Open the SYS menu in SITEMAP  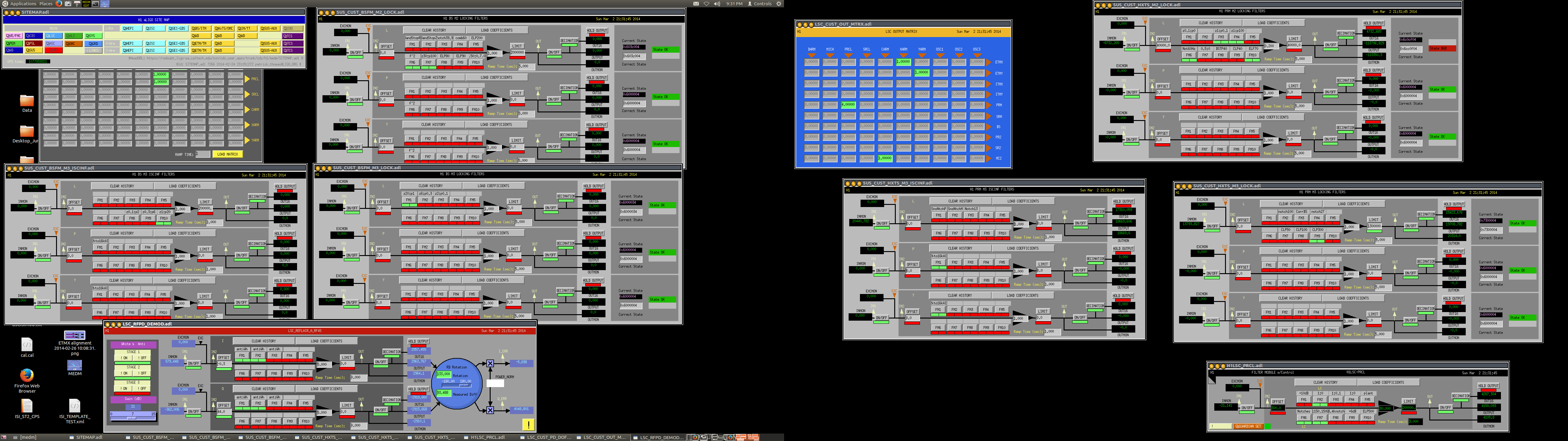click(x=93, y=36)
